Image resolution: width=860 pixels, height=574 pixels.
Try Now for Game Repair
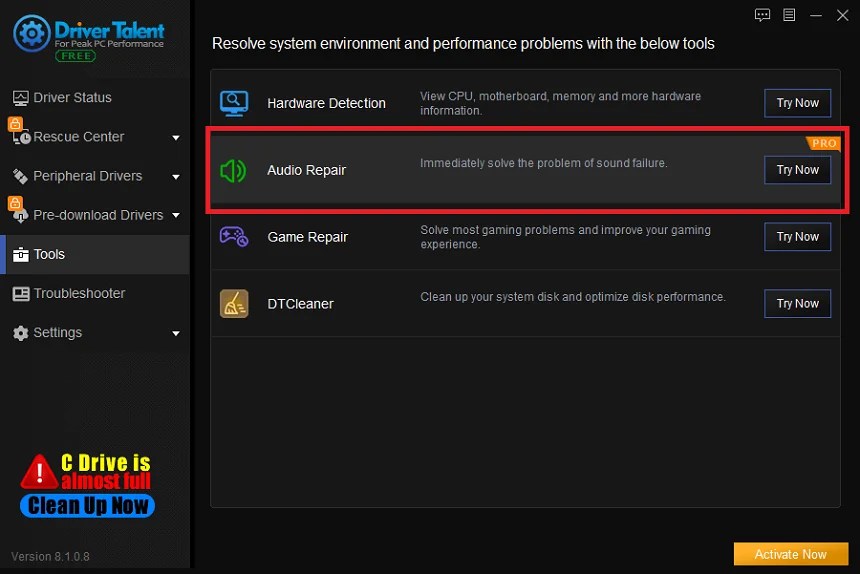coord(797,237)
